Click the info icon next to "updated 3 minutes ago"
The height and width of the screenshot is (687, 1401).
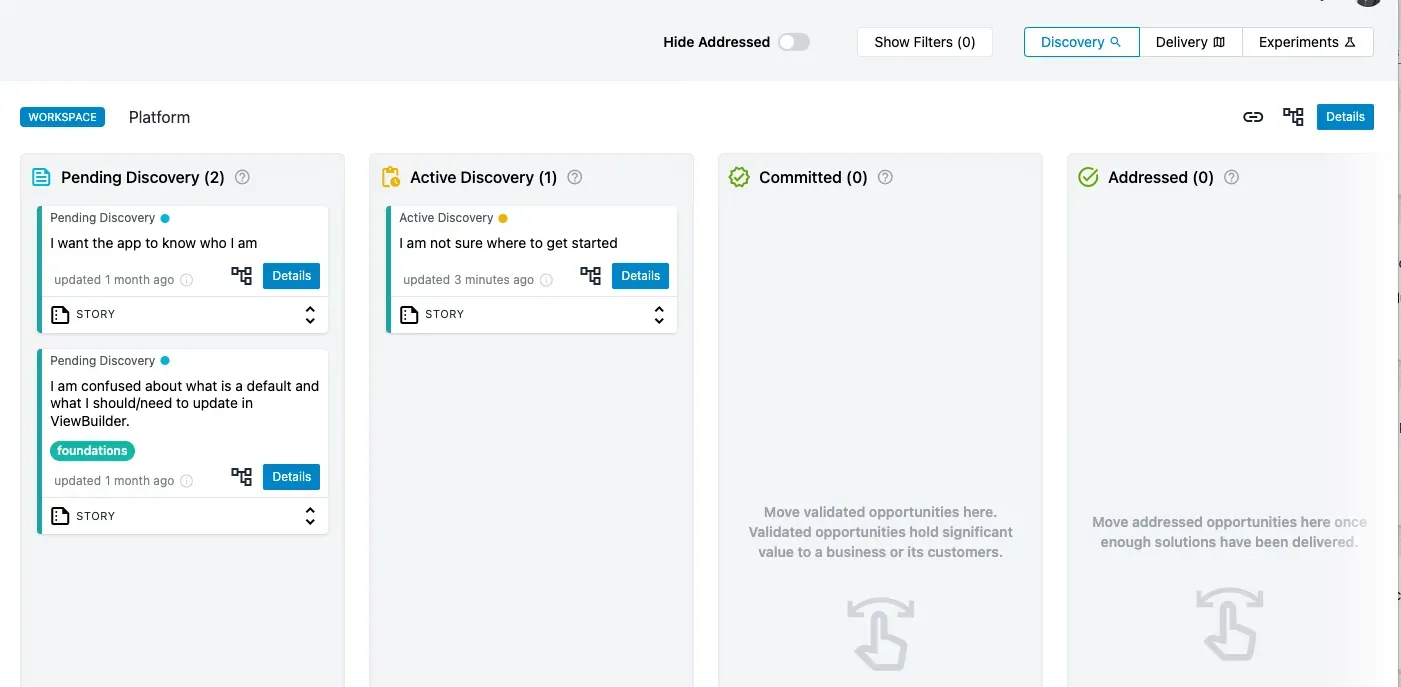(x=546, y=280)
